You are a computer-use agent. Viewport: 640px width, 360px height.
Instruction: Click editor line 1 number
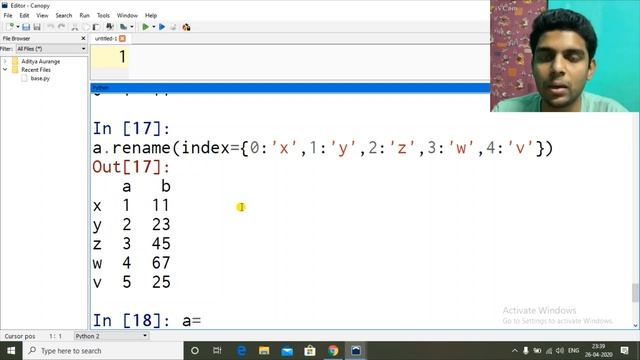point(122,56)
